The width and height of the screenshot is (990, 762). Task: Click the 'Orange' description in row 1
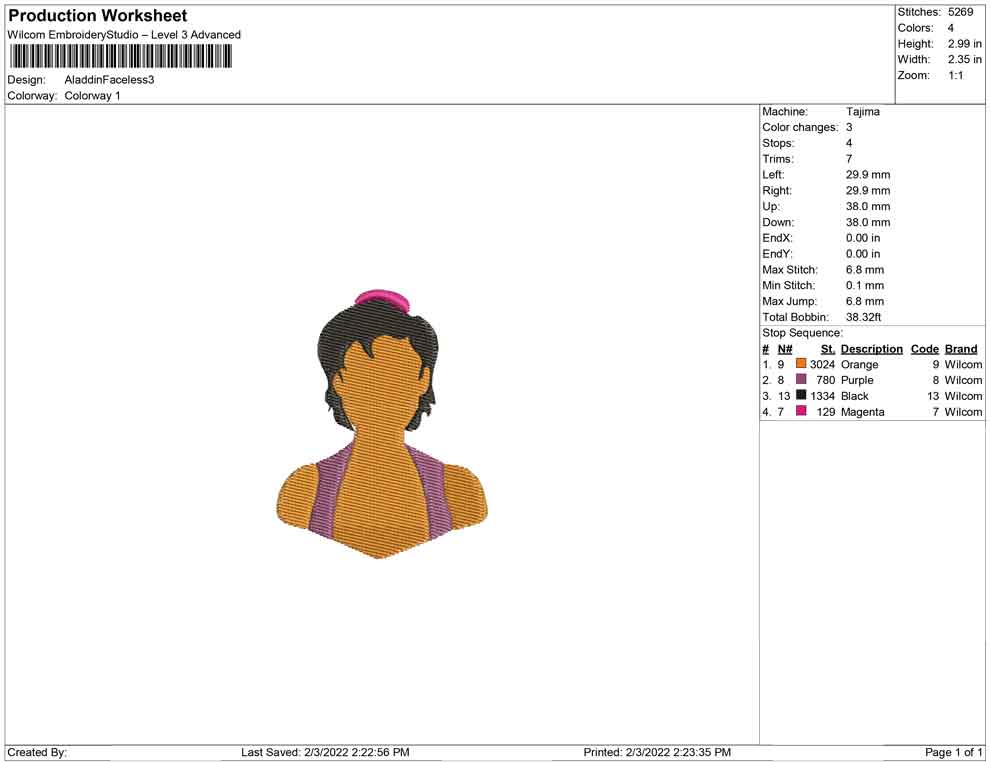[x=859, y=364]
